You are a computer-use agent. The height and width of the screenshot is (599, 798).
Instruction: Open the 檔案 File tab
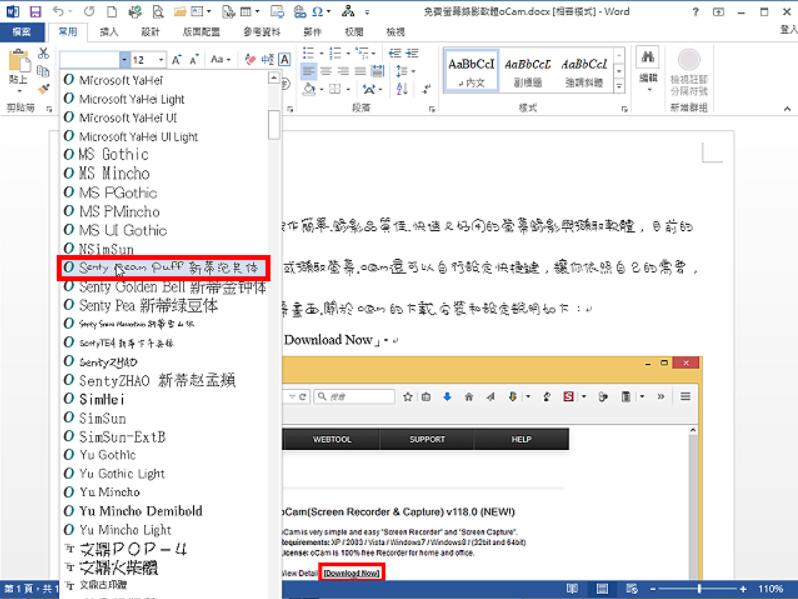(x=21, y=32)
